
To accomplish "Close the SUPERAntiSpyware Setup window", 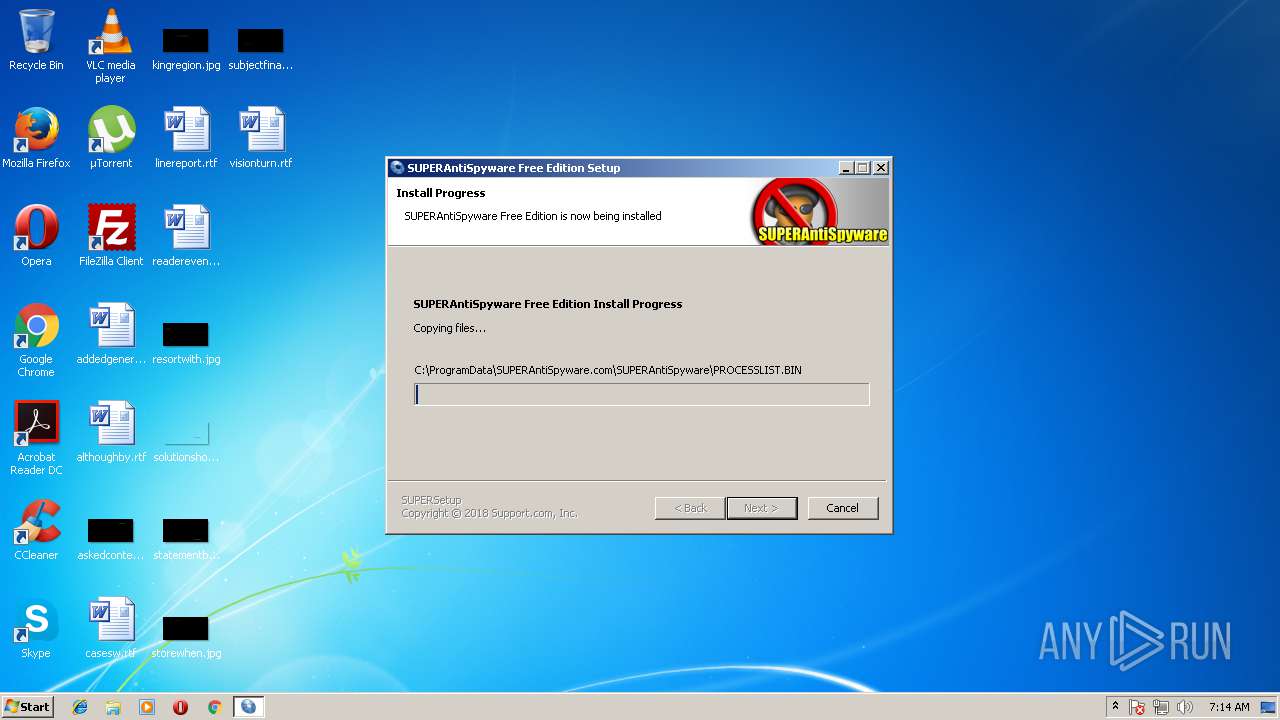I will (881, 168).
